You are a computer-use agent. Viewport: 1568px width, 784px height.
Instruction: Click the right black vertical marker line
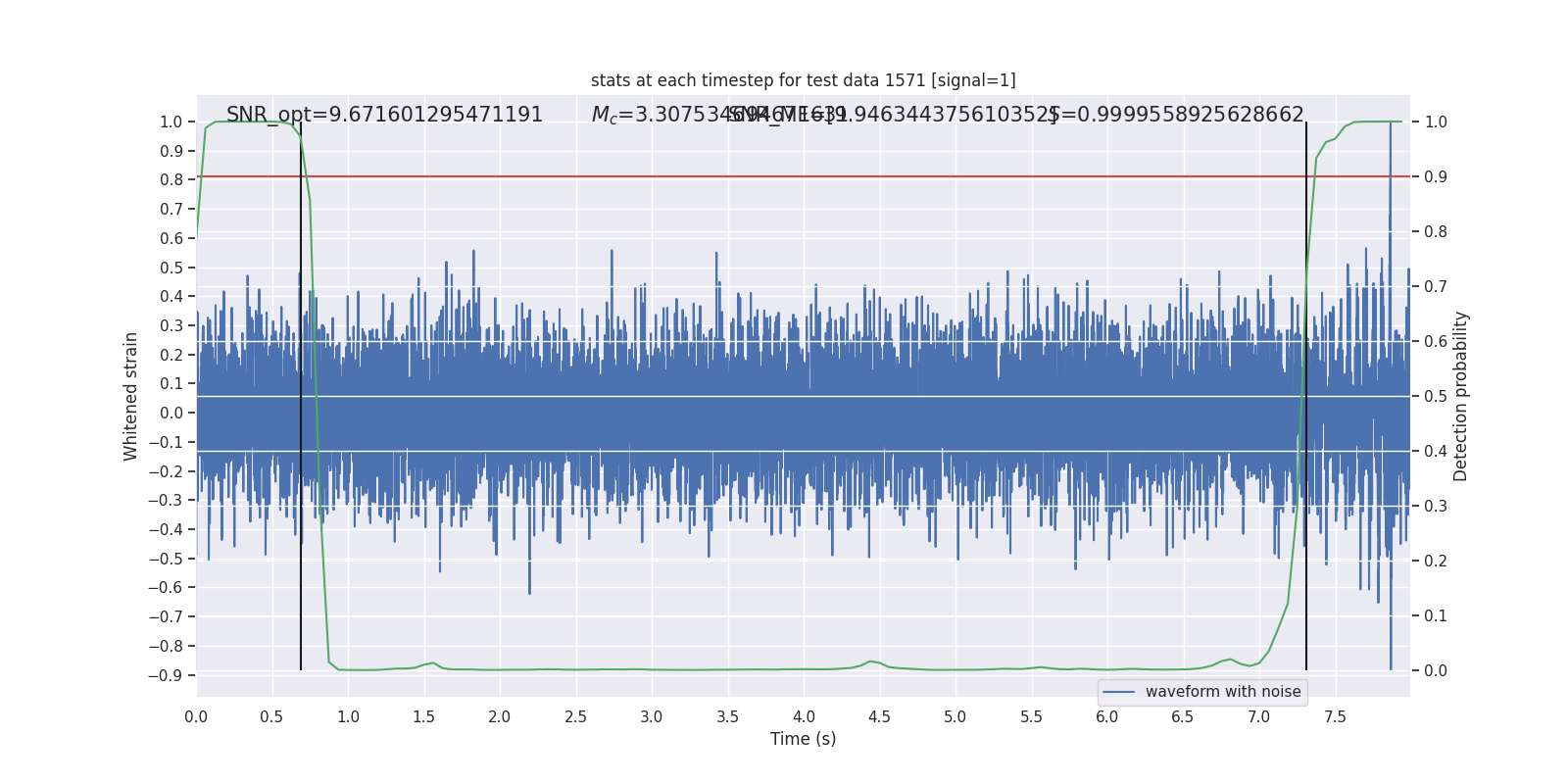click(1306, 396)
